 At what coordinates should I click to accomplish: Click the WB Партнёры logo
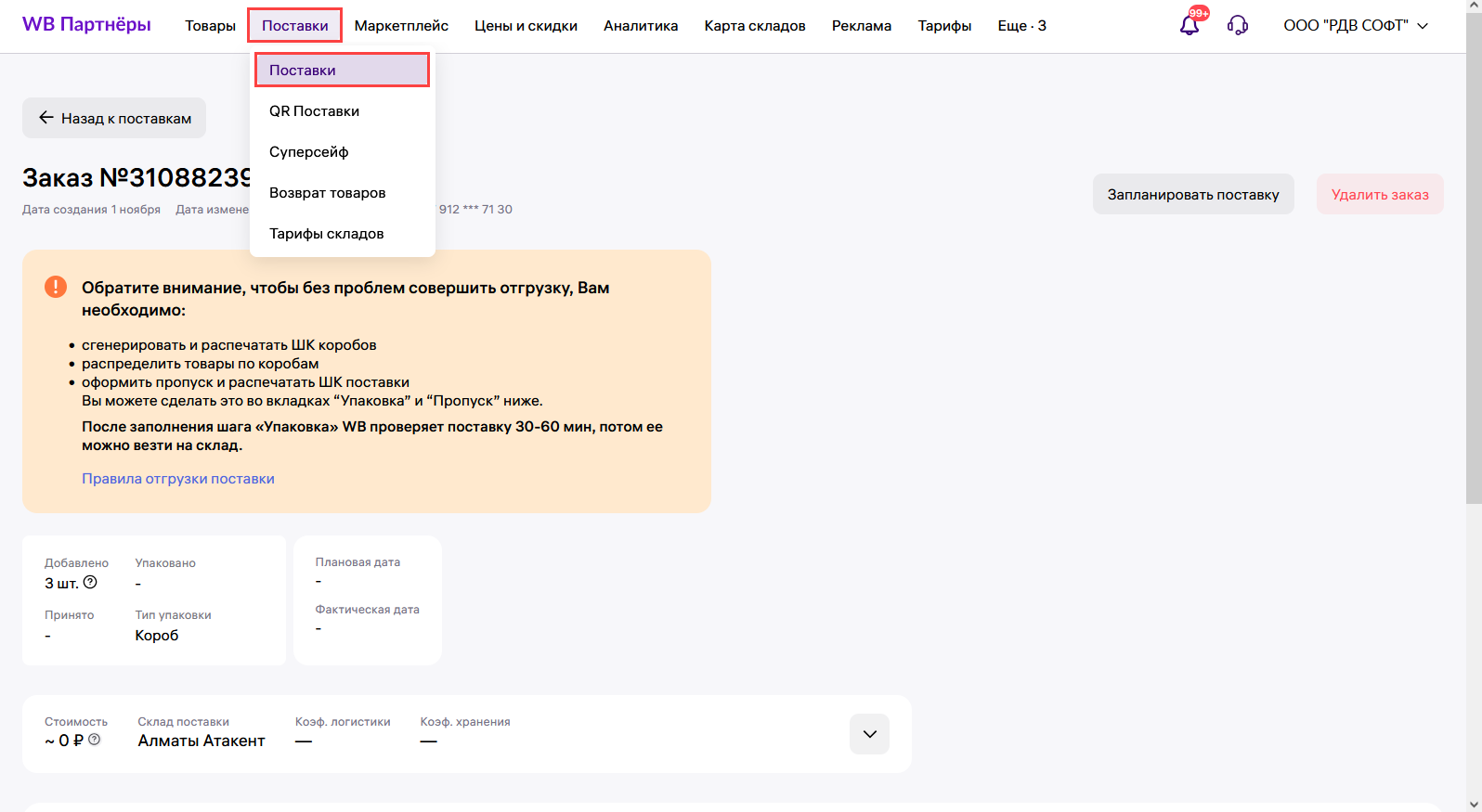(86, 25)
